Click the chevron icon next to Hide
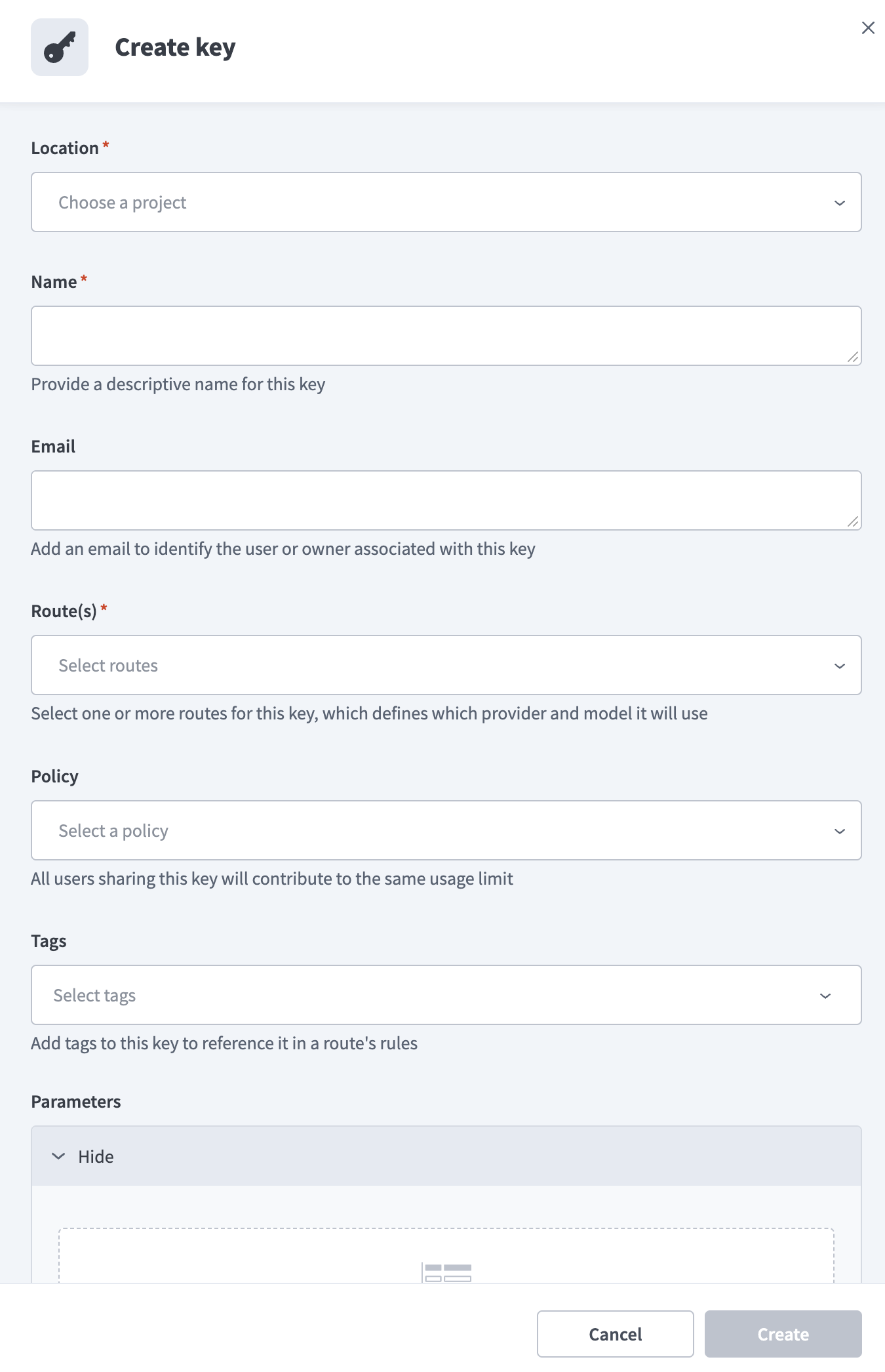Image resolution: width=885 pixels, height=1372 pixels. 58,1156
